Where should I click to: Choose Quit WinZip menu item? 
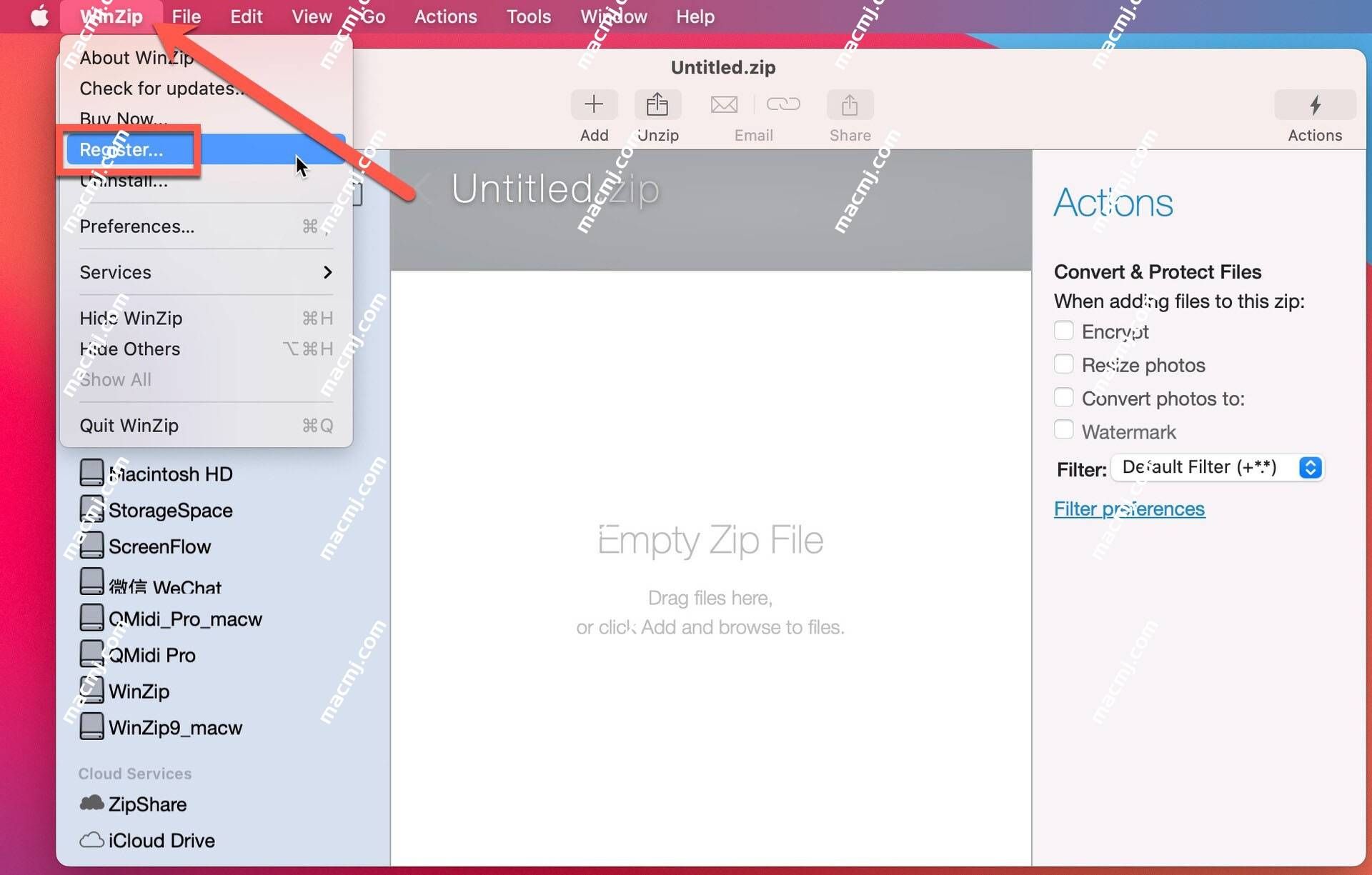(x=207, y=426)
